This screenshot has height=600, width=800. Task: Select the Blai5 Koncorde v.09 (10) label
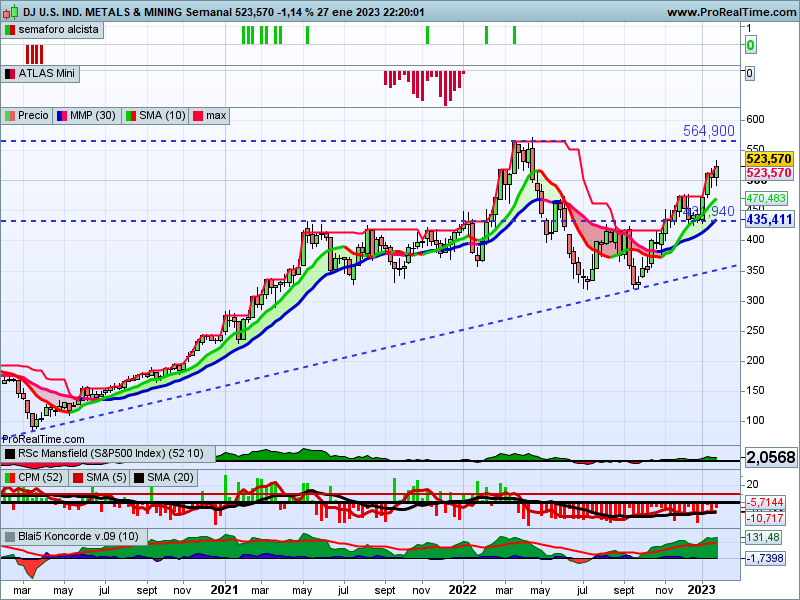pyautogui.click(x=78, y=537)
